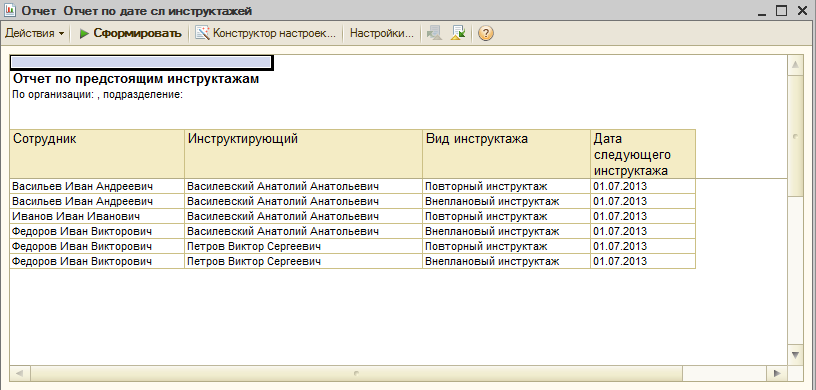Click the report window title icon

[x=9, y=10]
